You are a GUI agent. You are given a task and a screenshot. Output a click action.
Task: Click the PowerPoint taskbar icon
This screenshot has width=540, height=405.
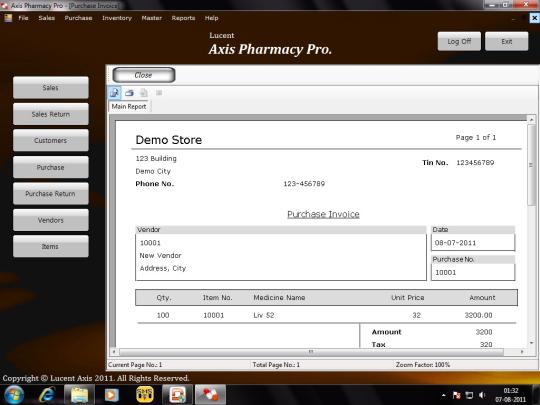pyautogui.click(x=177, y=395)
